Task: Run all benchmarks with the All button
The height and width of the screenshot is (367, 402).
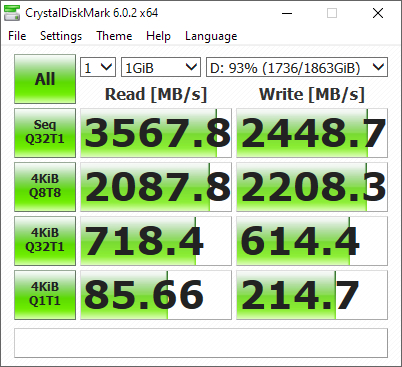Action: click(45, 79)
